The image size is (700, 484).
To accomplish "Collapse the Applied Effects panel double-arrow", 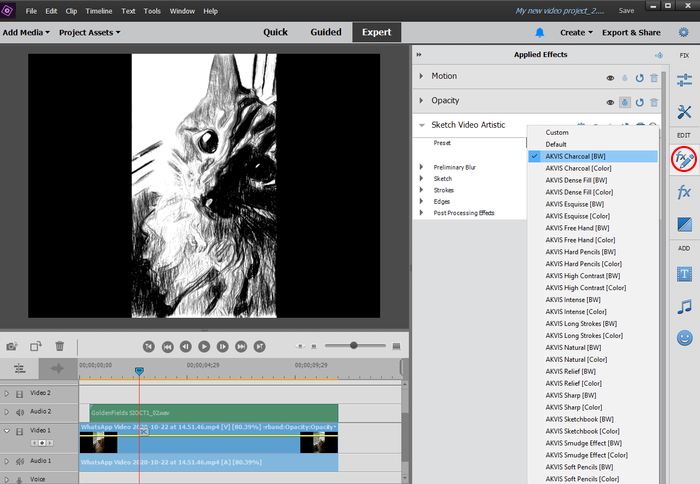I will 419,54.
